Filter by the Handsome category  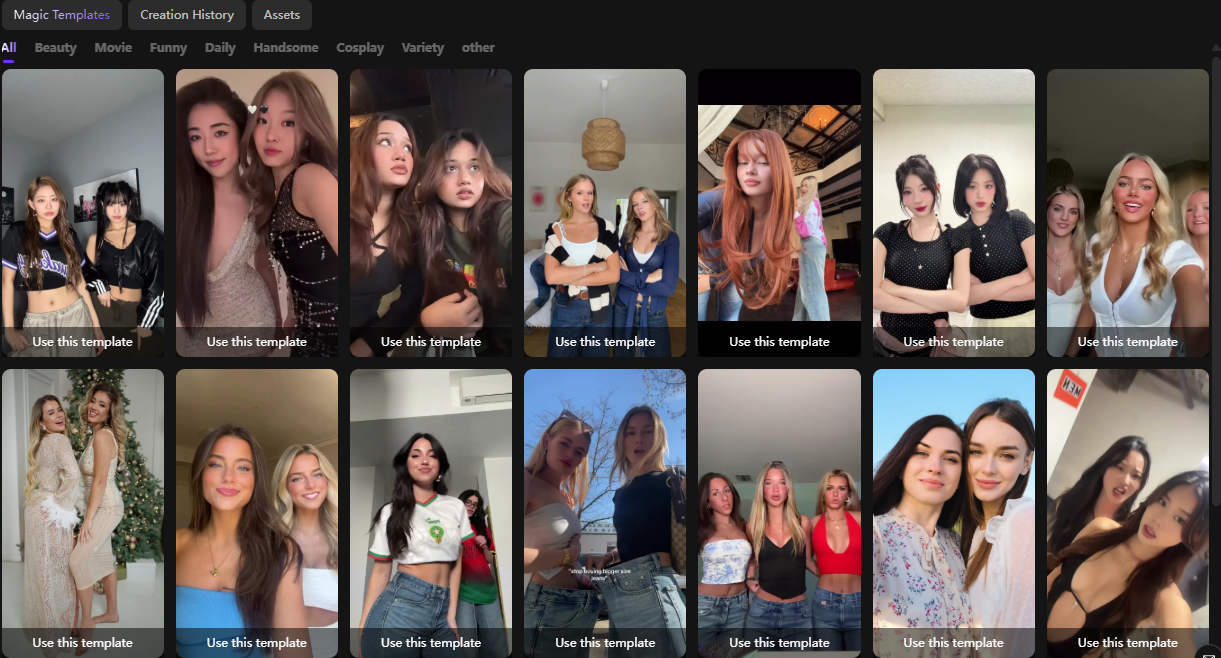(x=285, y=47)
